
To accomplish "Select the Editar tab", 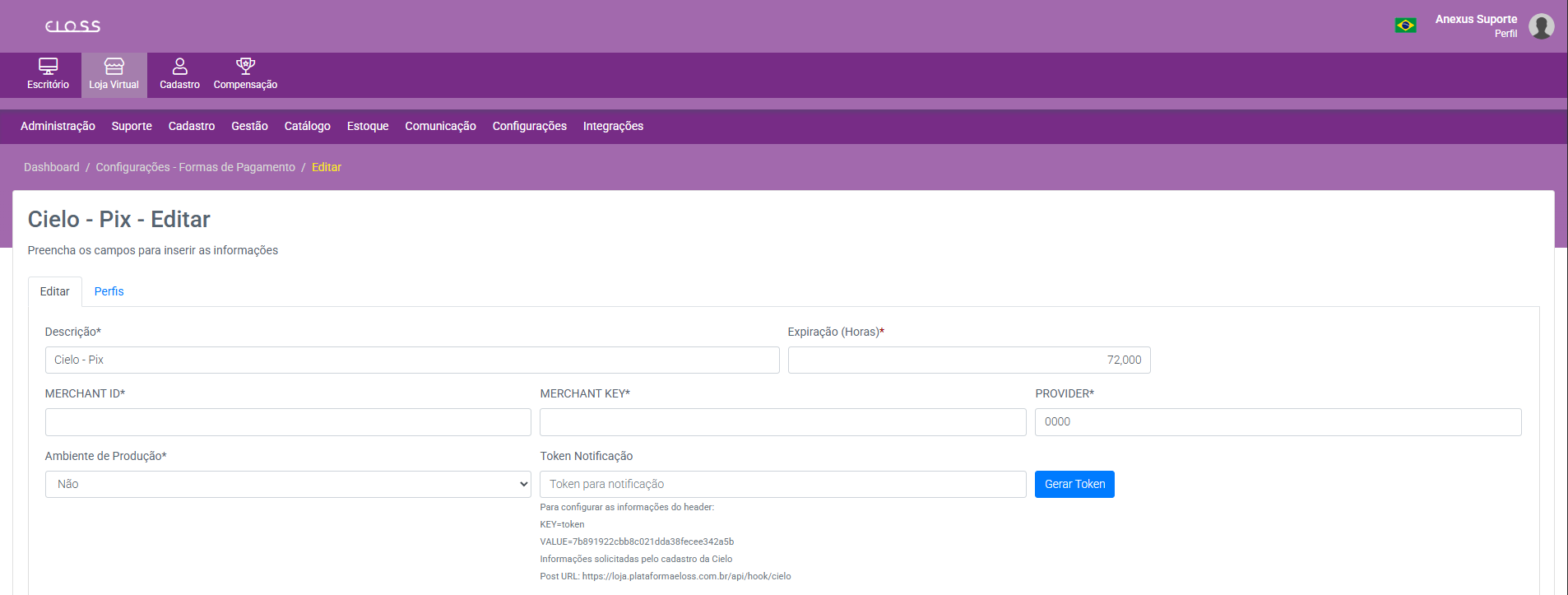I will (x=55, y=291).
